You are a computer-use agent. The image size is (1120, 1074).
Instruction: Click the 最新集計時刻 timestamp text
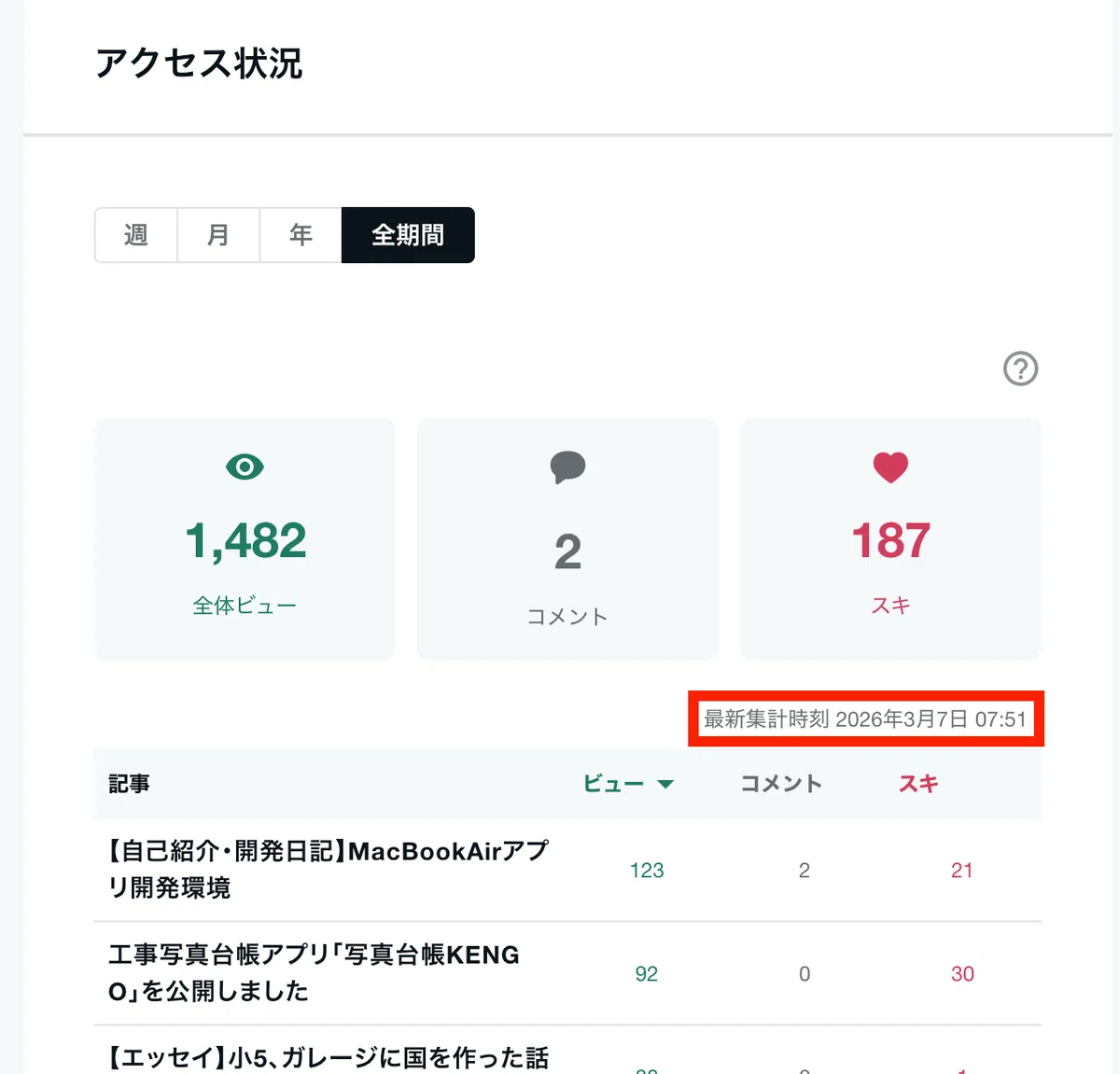click(865, 719)
